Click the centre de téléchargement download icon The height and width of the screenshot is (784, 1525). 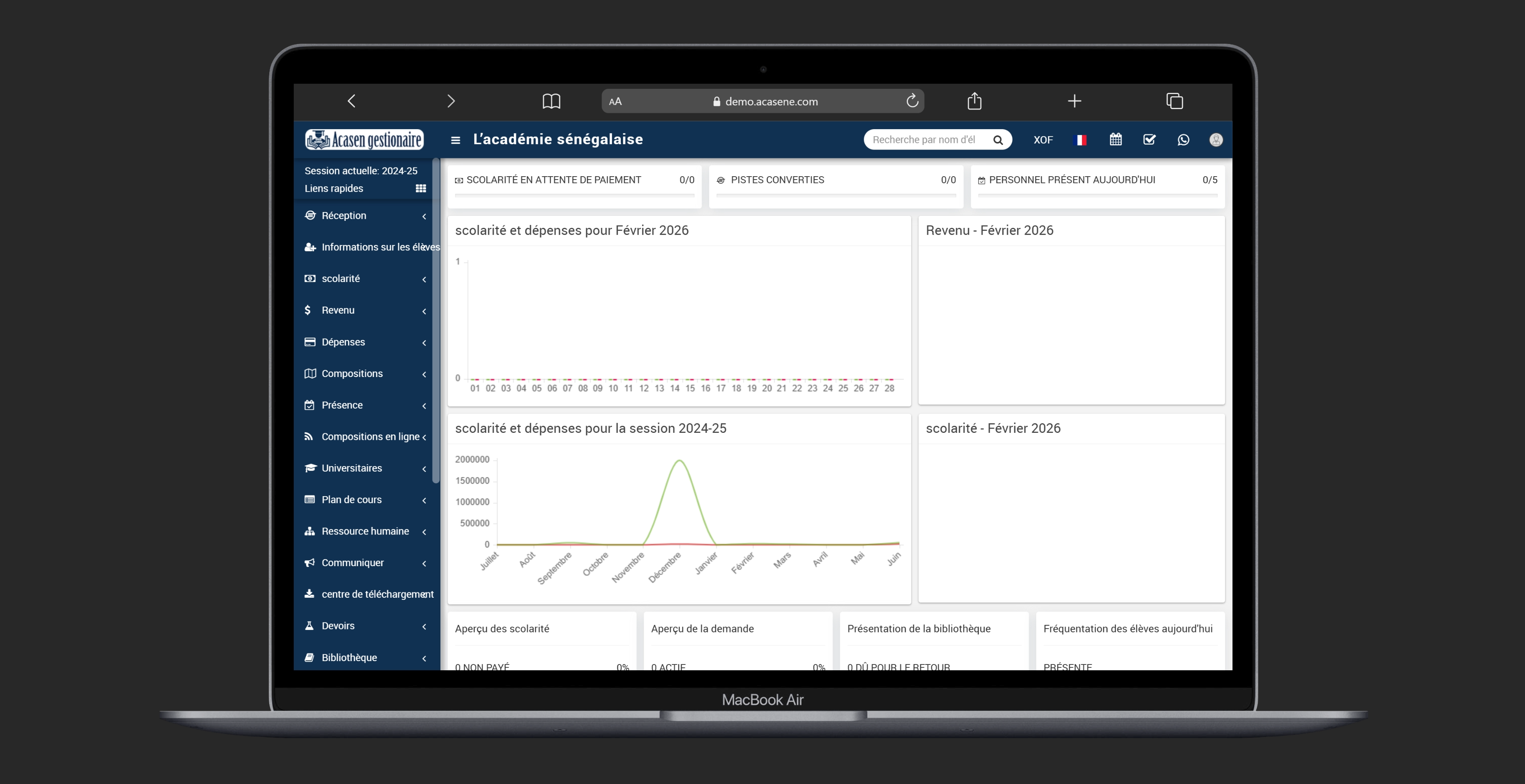[309, 594]
